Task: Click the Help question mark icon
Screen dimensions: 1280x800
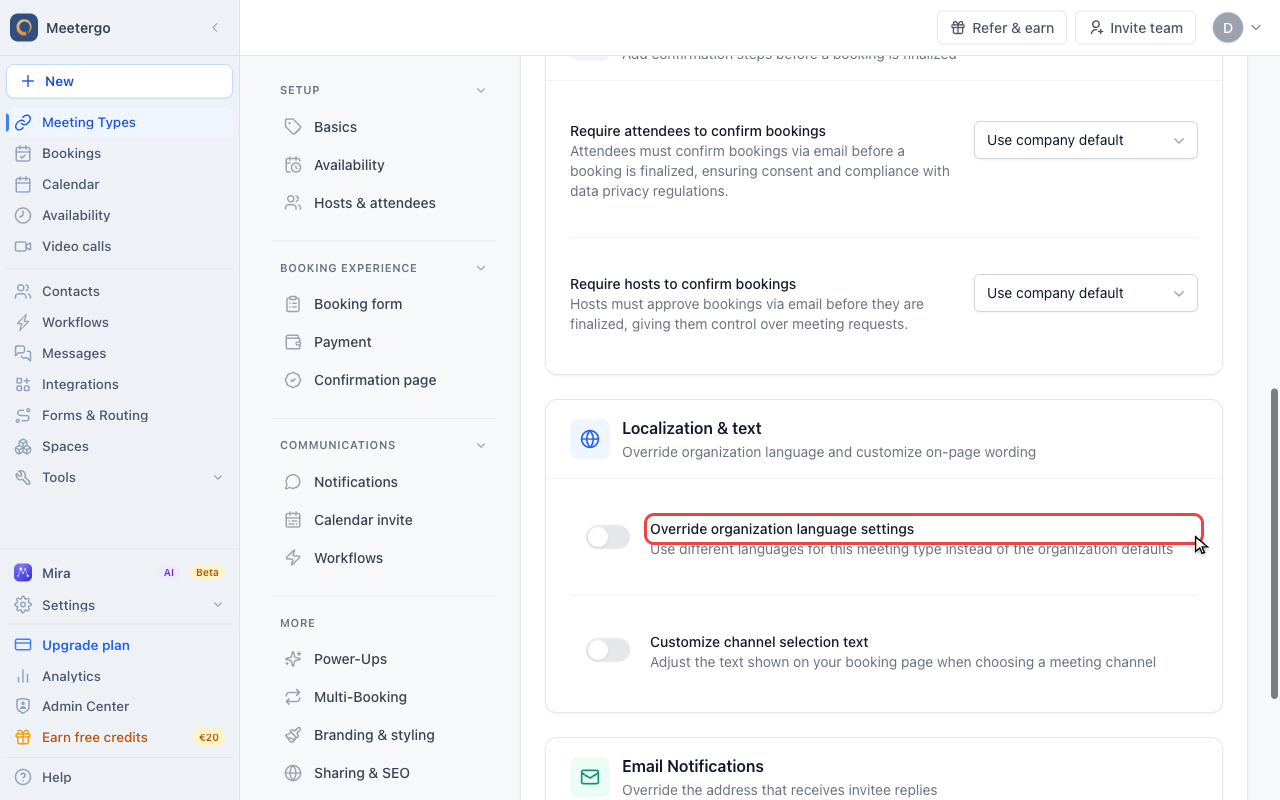Action: (x=23, y=777)
